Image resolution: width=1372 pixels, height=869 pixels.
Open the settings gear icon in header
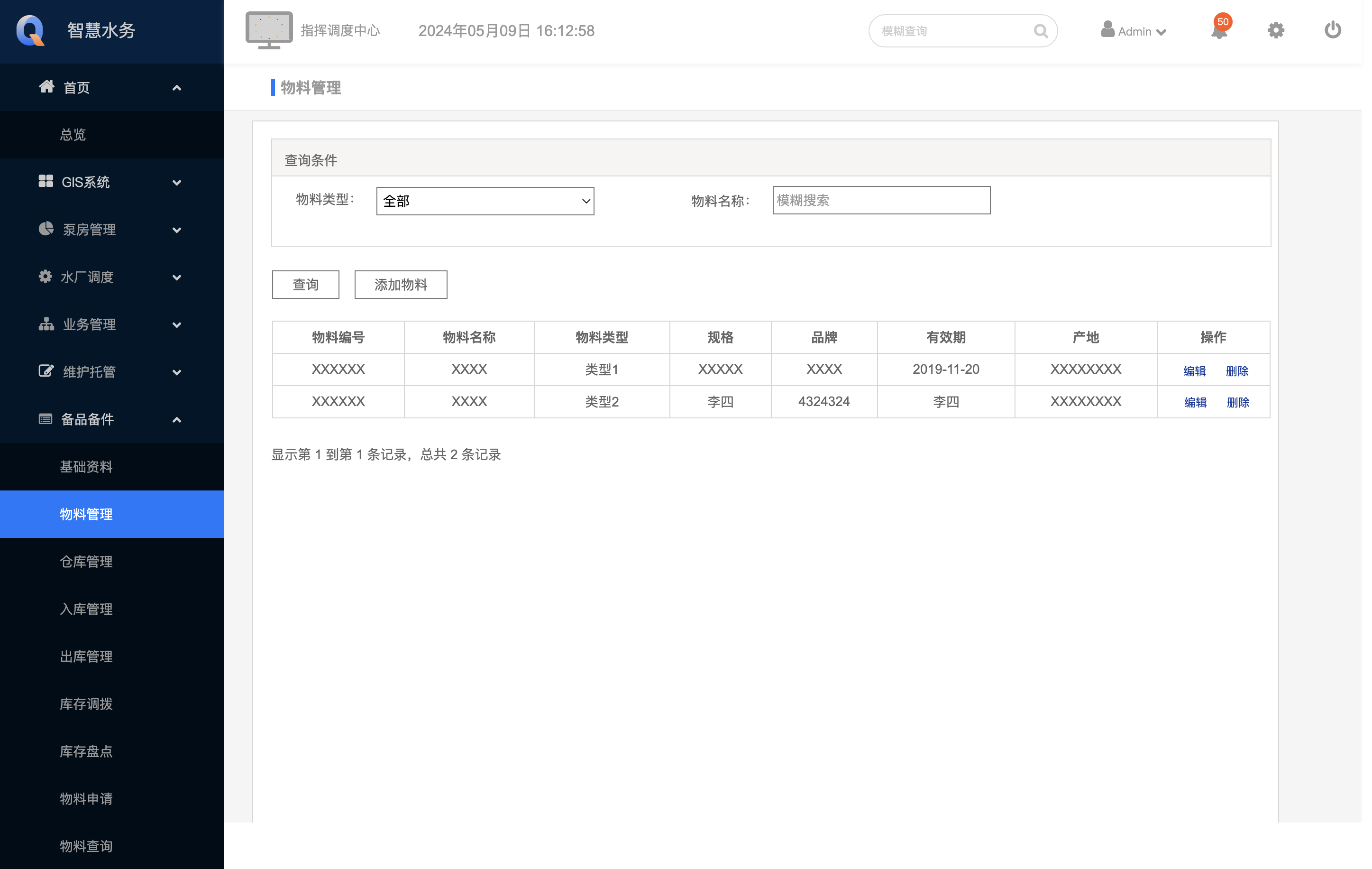pos(1276,30)
